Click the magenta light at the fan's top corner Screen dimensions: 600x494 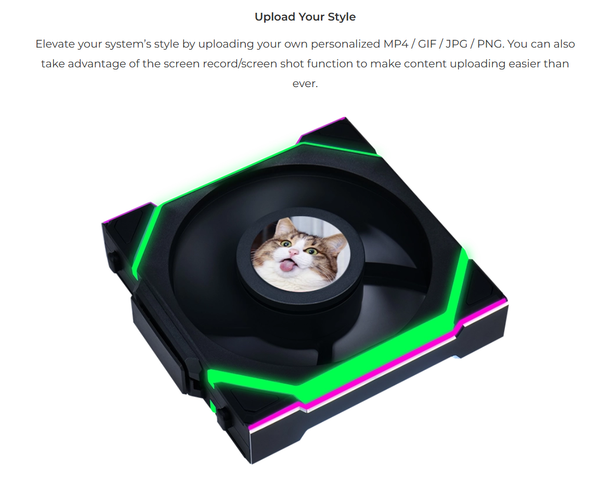click(x=321, y=127)
